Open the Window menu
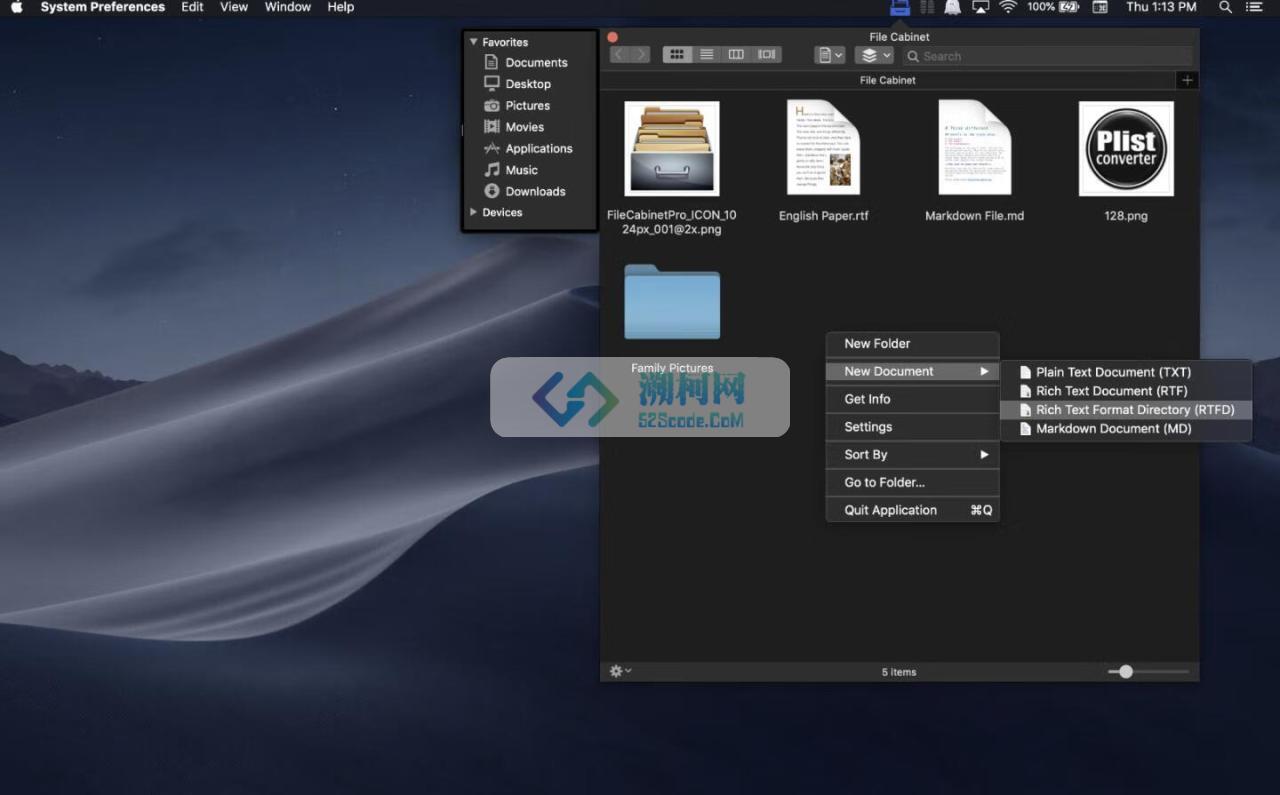 [x=288, y=7]
